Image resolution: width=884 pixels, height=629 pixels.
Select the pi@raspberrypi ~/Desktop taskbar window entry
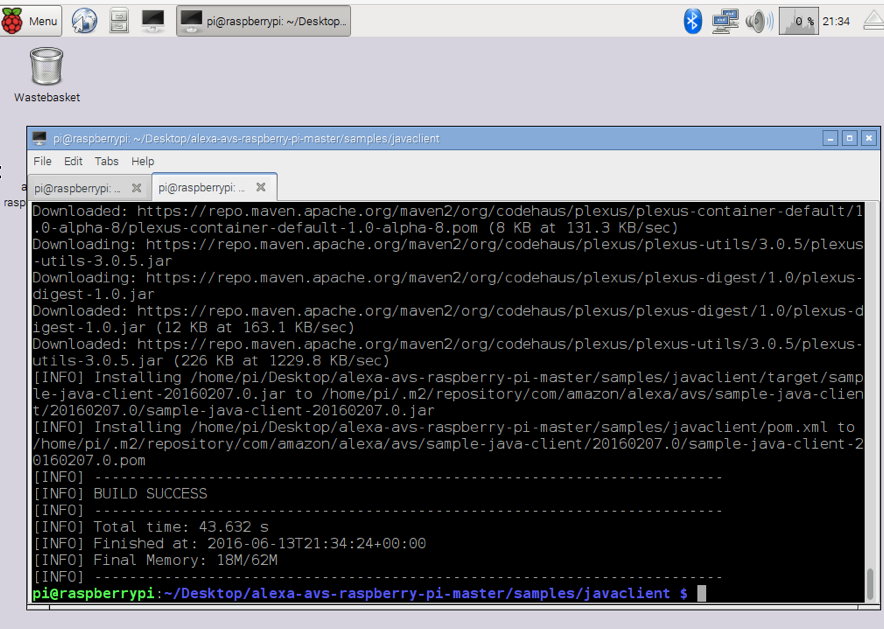[263, 21]
